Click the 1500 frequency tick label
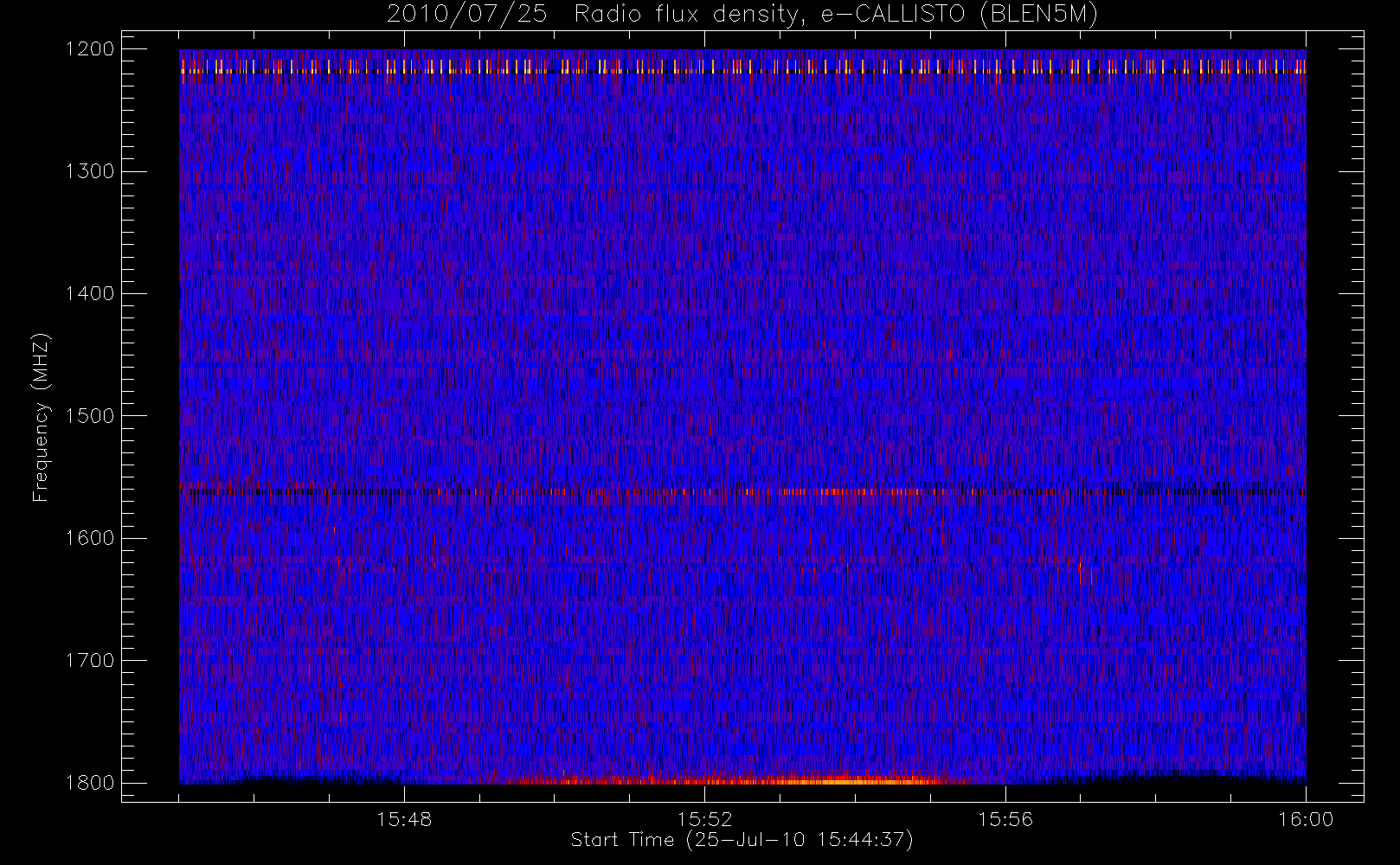The height and width of the screenshot is (865, 1400). click(90, 416)
